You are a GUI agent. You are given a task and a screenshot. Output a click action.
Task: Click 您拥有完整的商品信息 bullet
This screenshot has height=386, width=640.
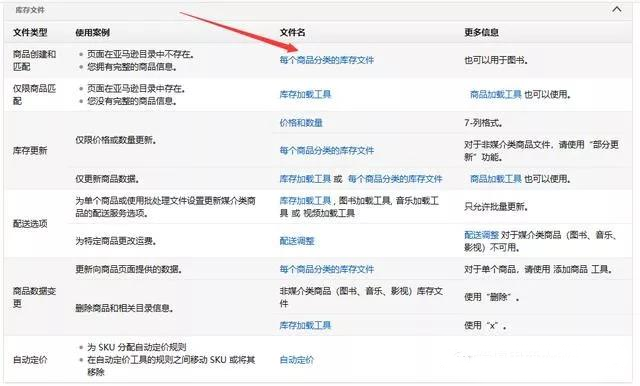click(132, 67)
